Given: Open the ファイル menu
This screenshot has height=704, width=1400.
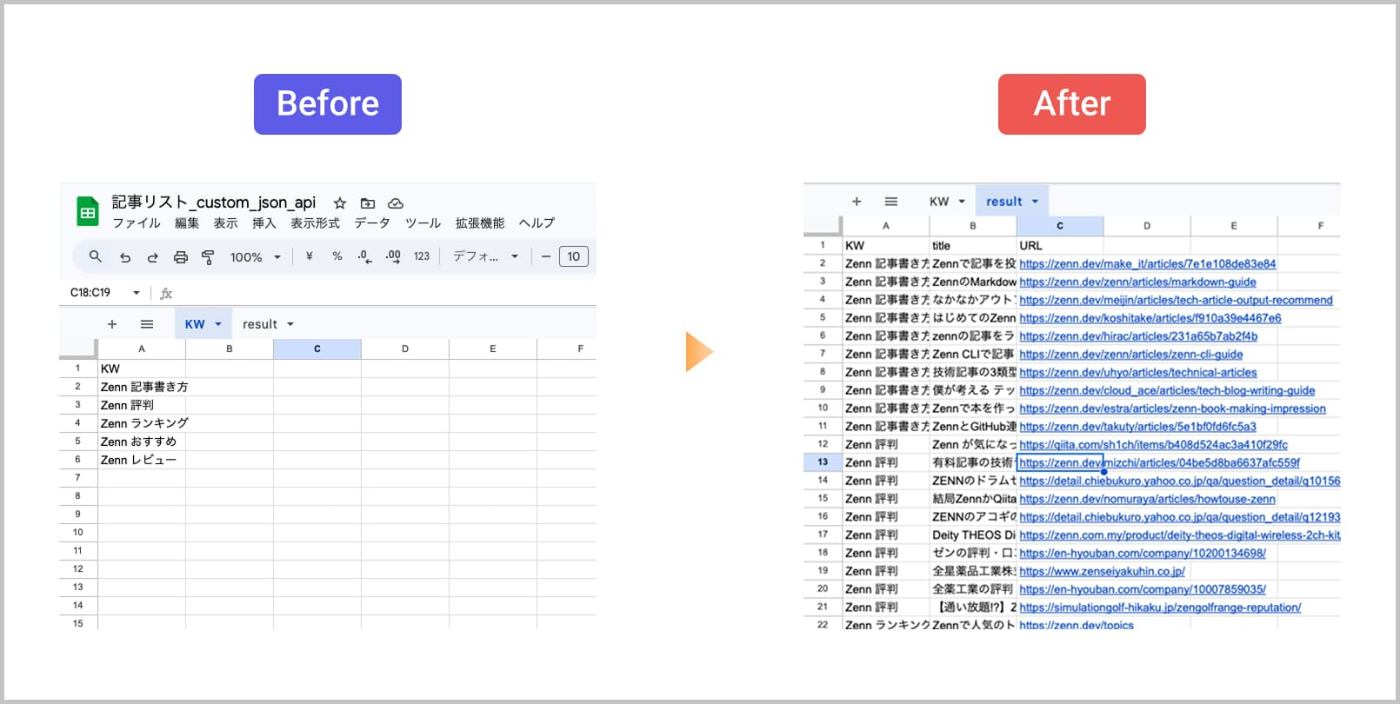Looking at the screenshot, I should point(136,223).
